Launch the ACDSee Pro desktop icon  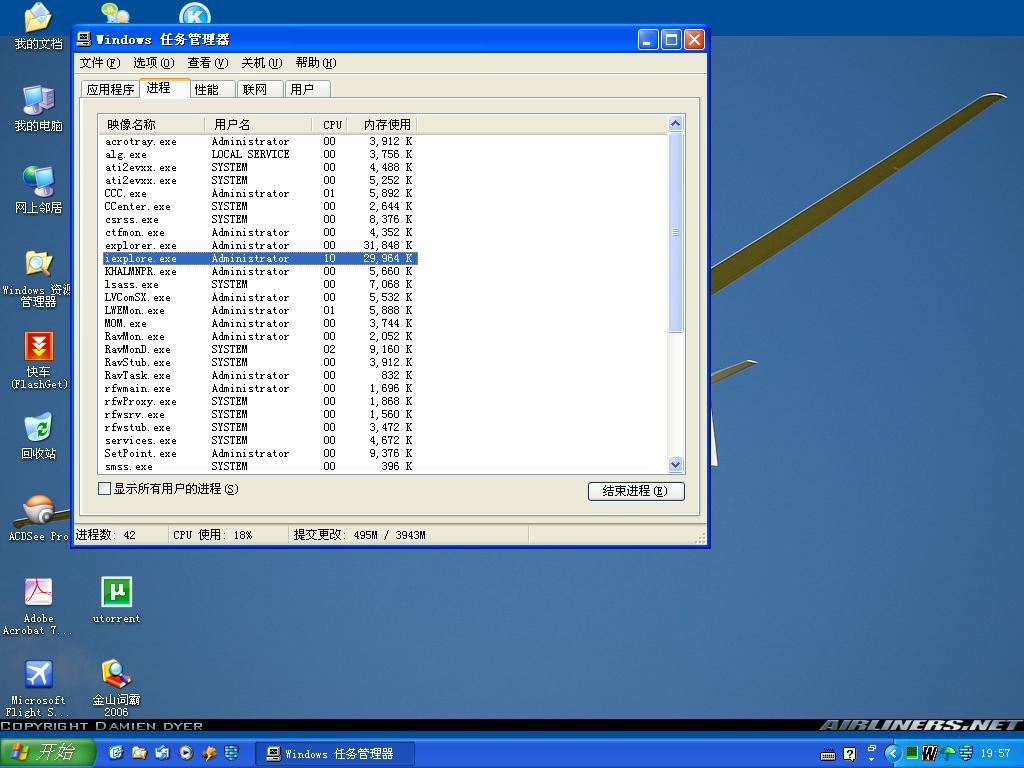click(38, 518)
